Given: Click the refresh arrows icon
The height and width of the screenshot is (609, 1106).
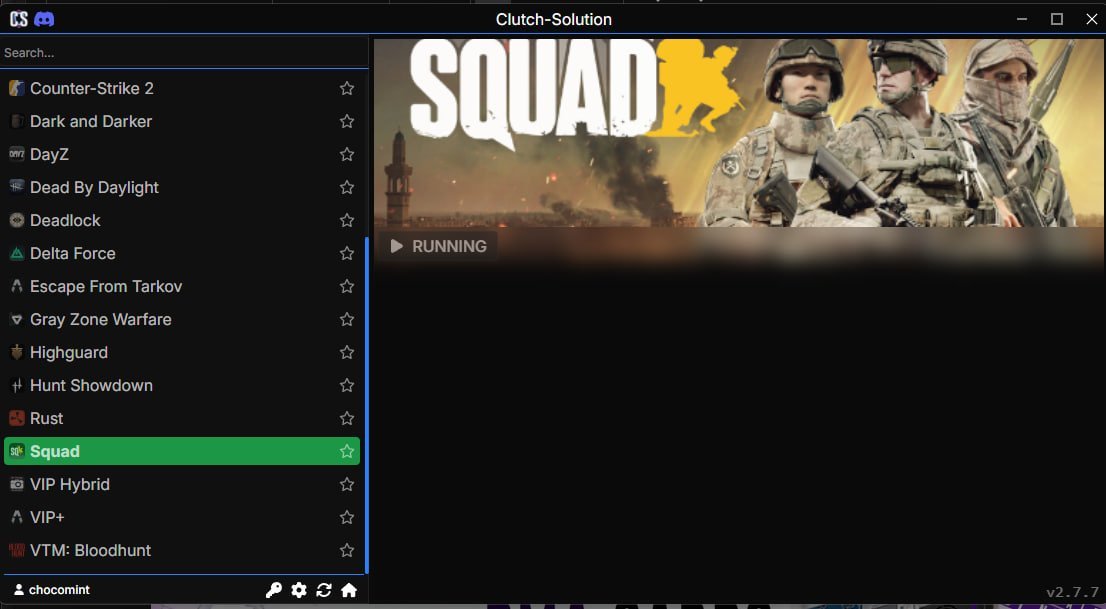Looking at the screenshot, I should (324, 590).
